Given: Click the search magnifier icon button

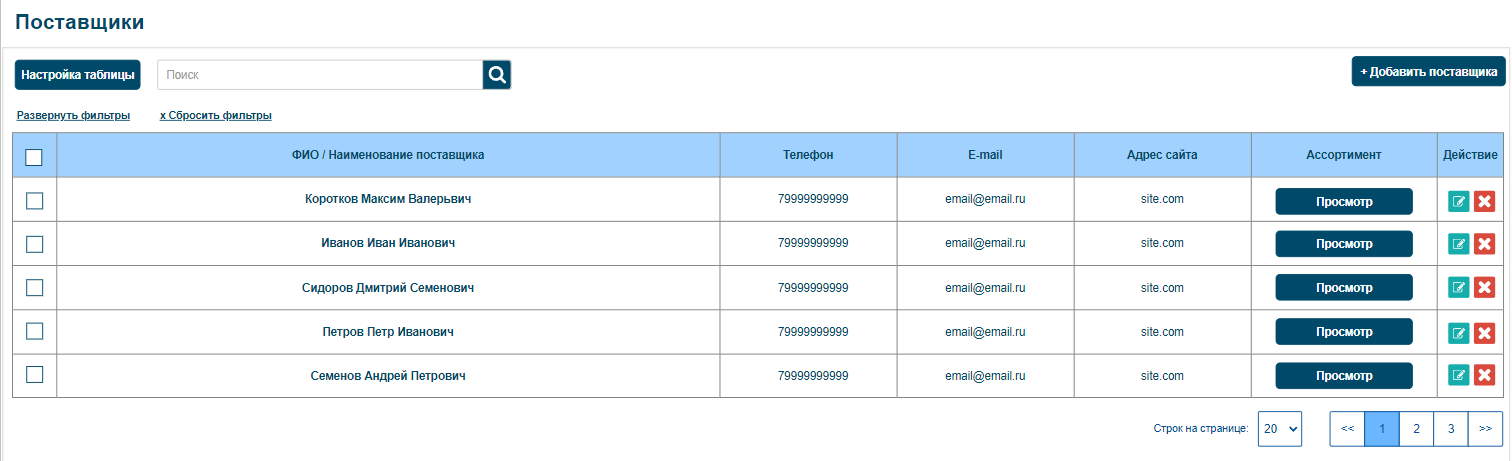Looking at the screenshot, I should [497, 75].
